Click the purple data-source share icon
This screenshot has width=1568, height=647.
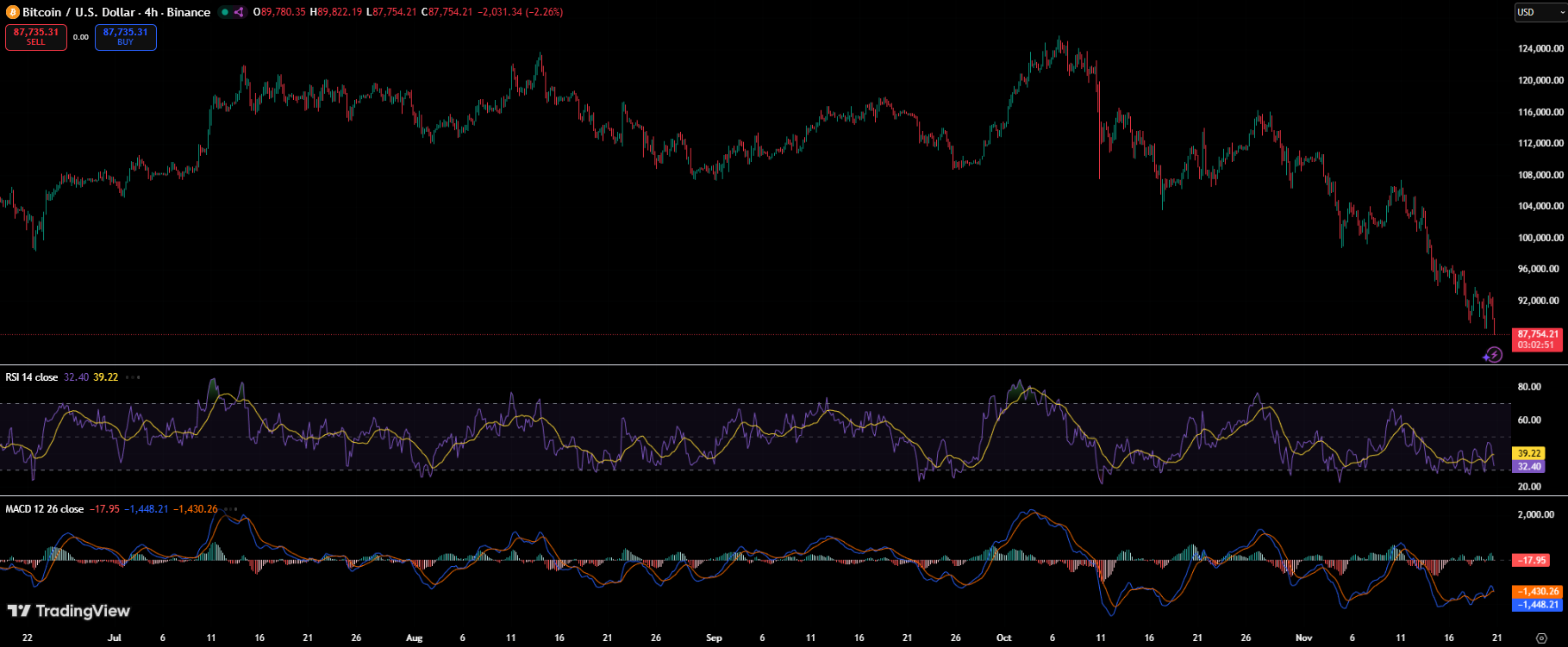[239, 12]
